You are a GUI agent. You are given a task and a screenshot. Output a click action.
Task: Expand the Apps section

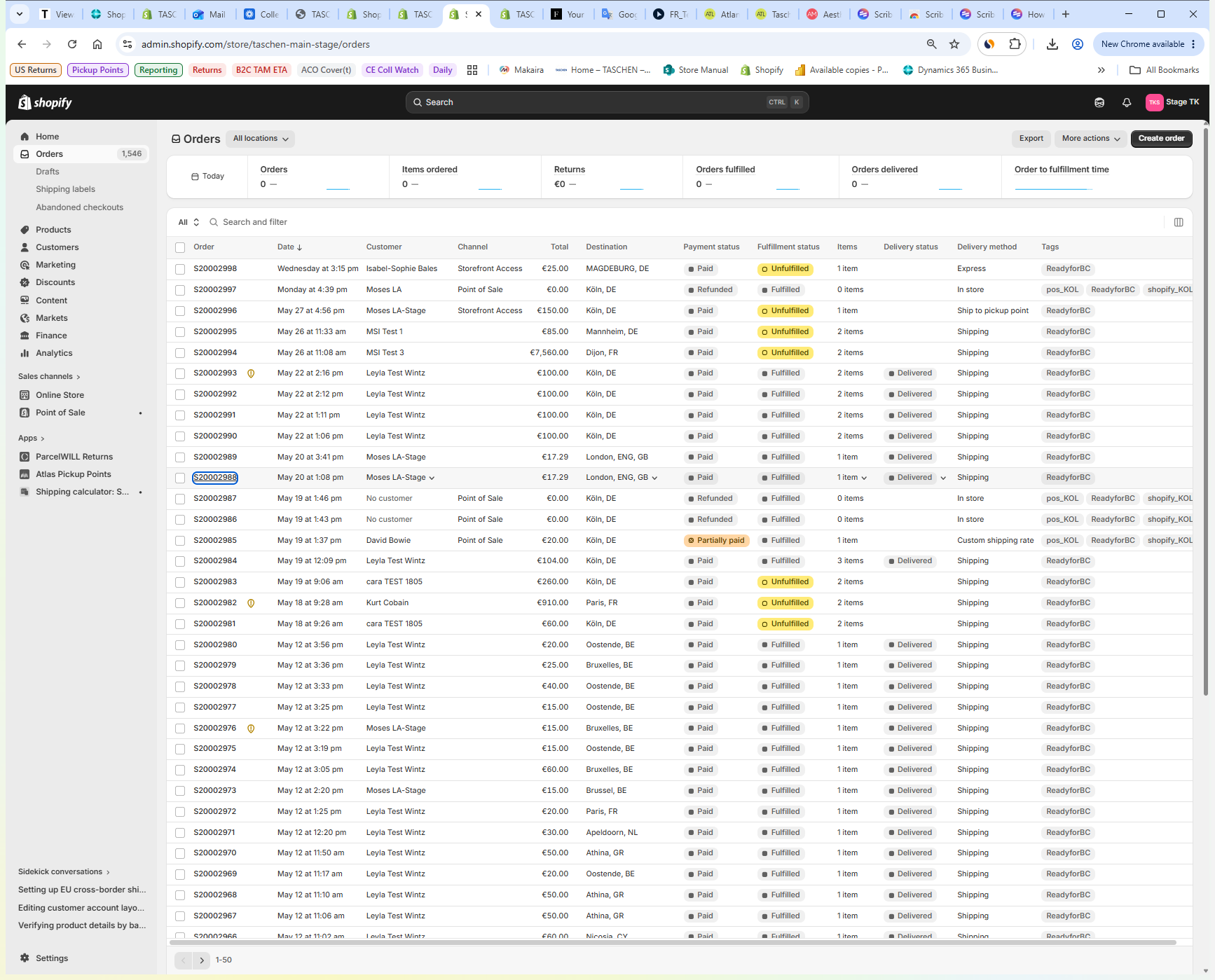tap(32, 439)
